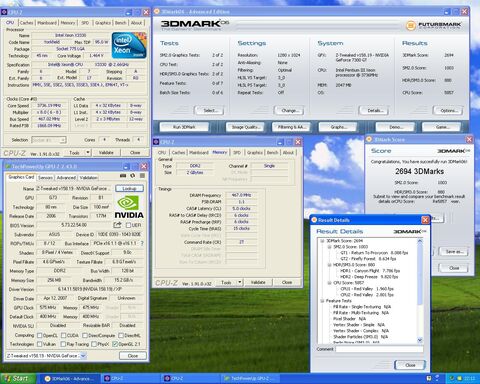This screenshot has height=384, width=480.
Task: Toggle the Ray Tracing checkbox
Action: (x=63, y=344)
